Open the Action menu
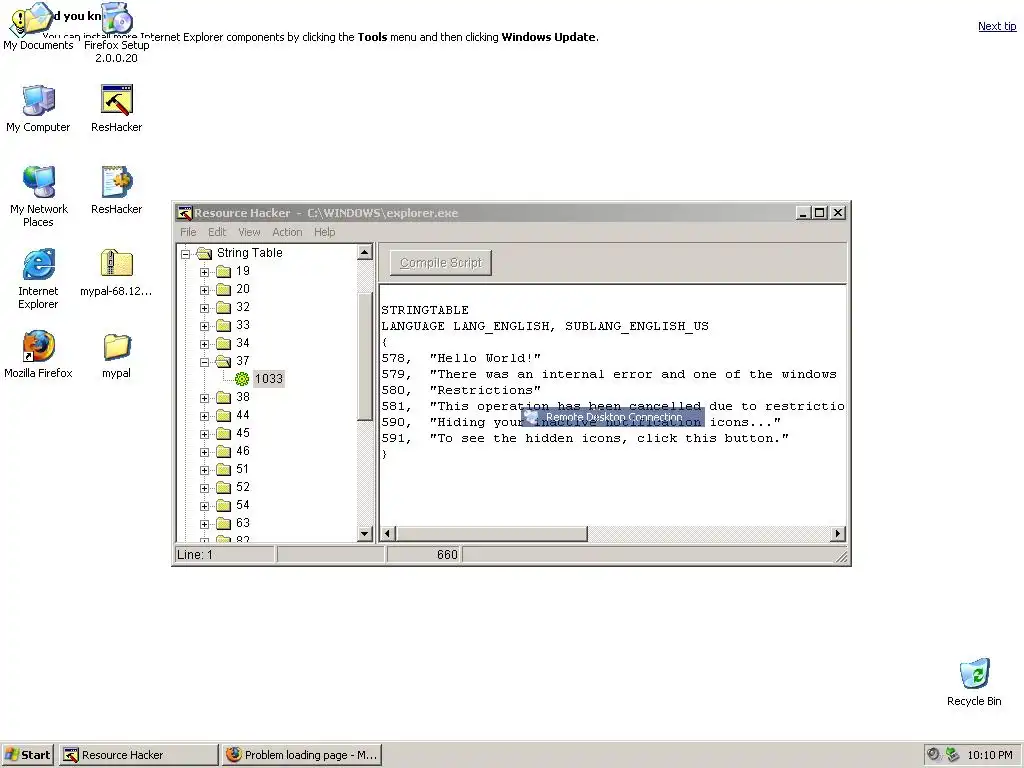This screenshot has width=1024, height=768. point(287,232)
